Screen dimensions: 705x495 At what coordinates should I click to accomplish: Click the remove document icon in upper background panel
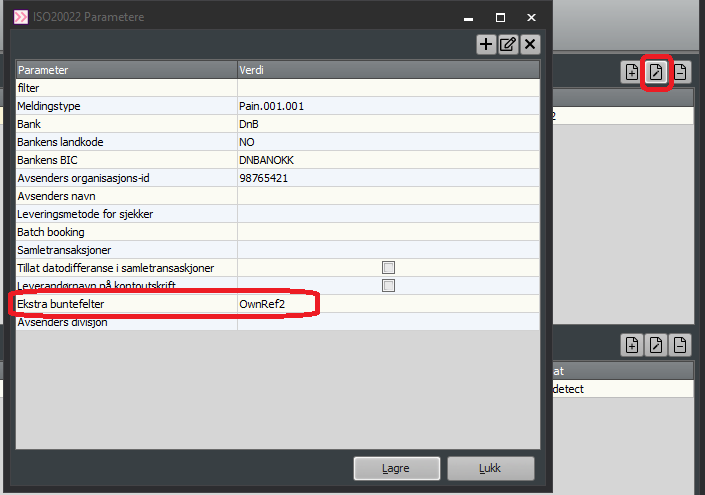(680, 72)
